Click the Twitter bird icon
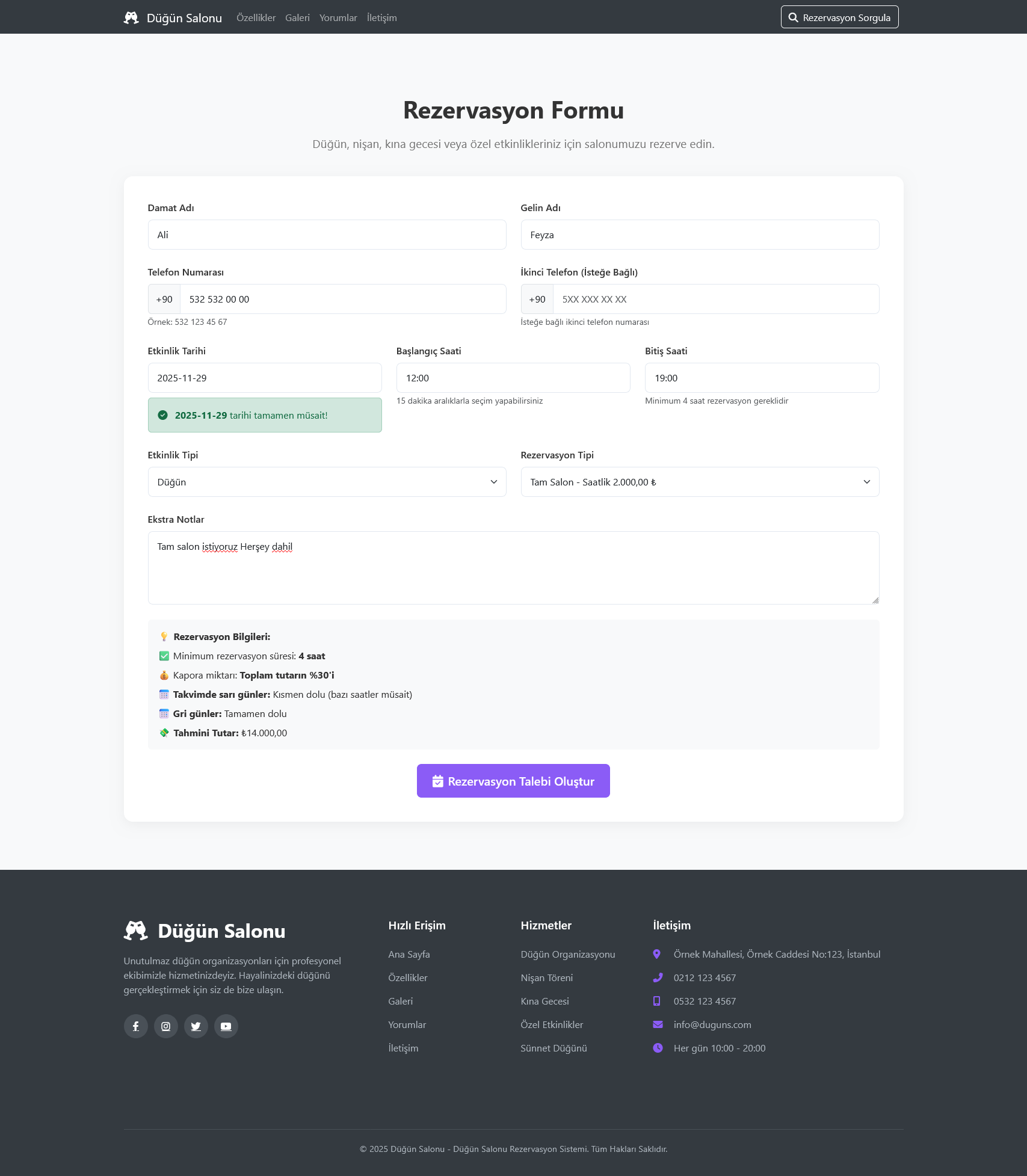The height and width of the screenshot is (1176, 1027). coord(196,1026)
